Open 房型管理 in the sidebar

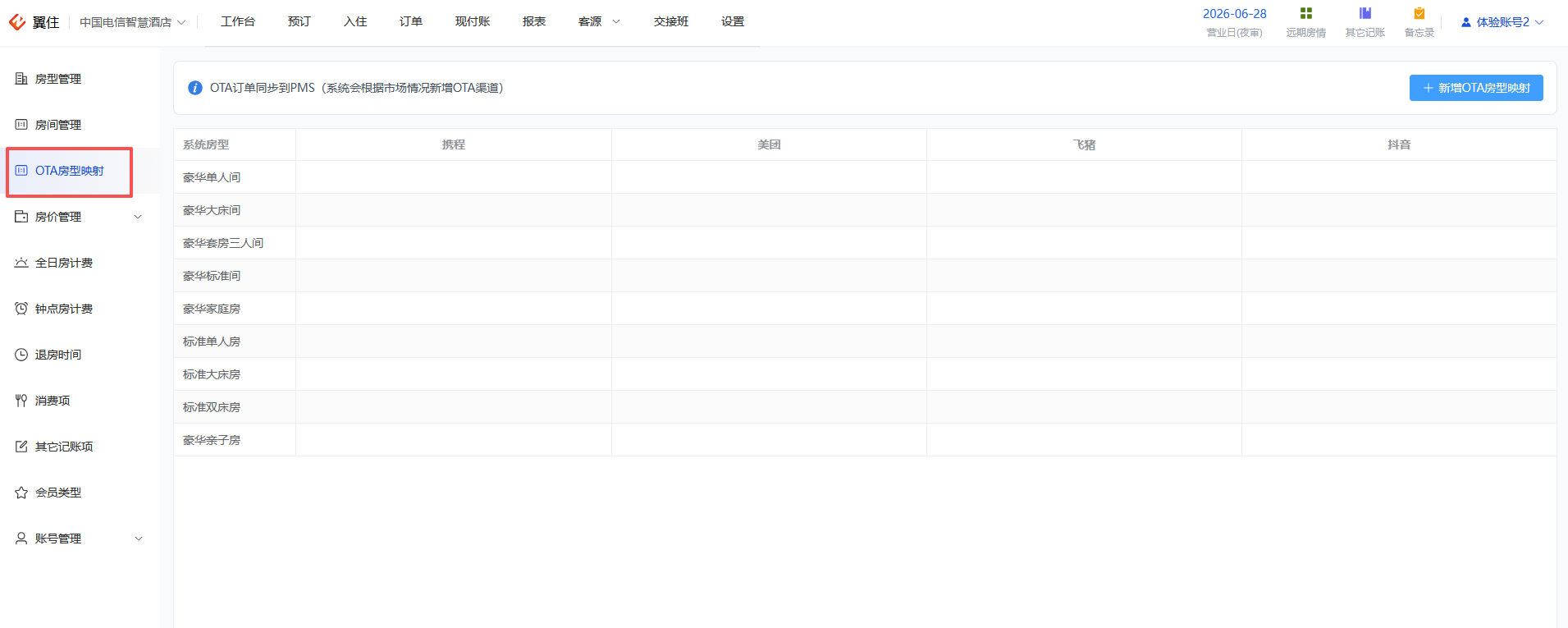[x=58, y=79]
